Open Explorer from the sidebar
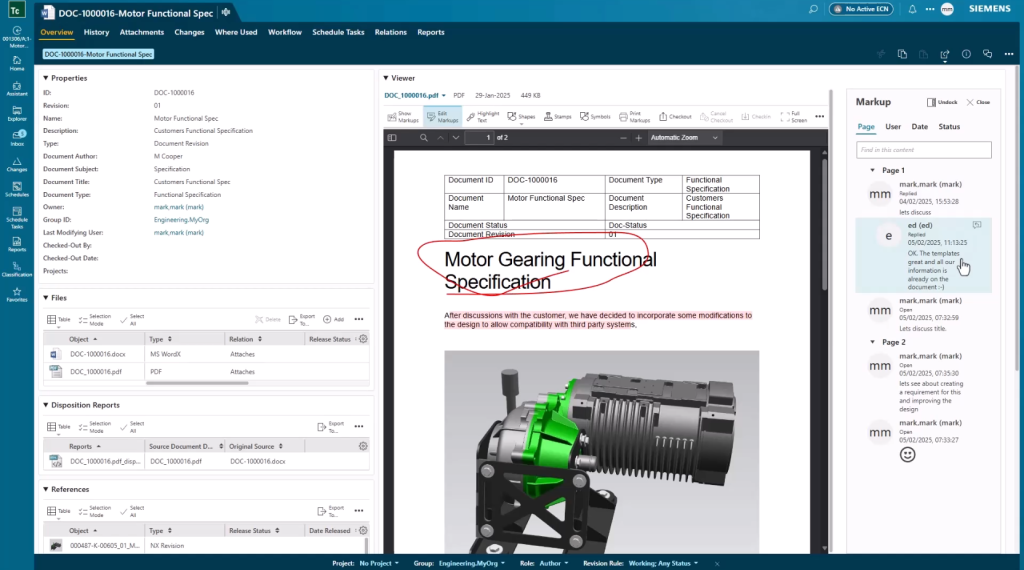 17,114
